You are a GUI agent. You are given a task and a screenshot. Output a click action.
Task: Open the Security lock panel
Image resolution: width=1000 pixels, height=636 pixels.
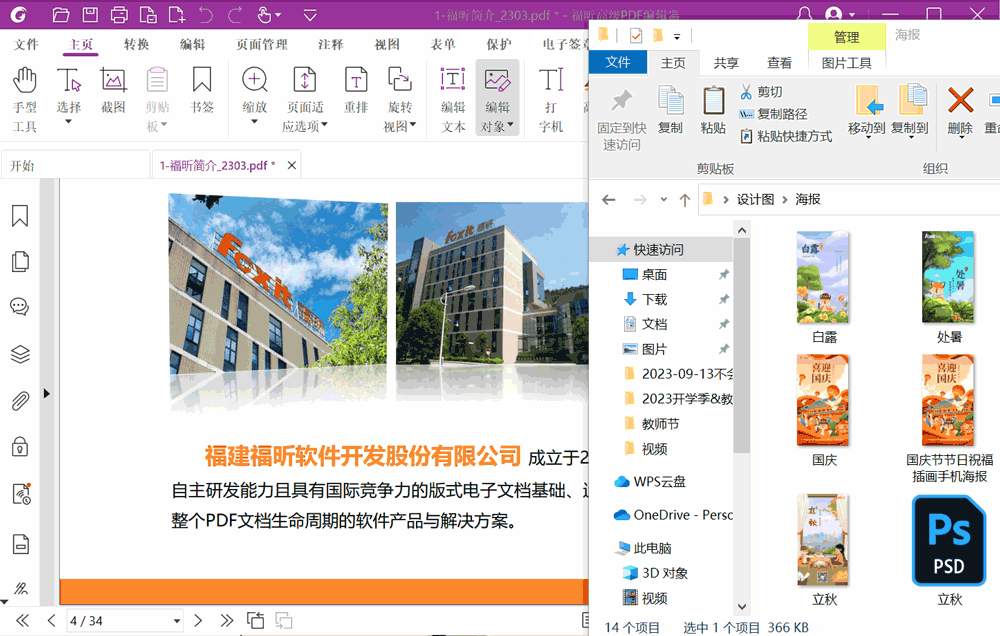(x=20, y=447)
